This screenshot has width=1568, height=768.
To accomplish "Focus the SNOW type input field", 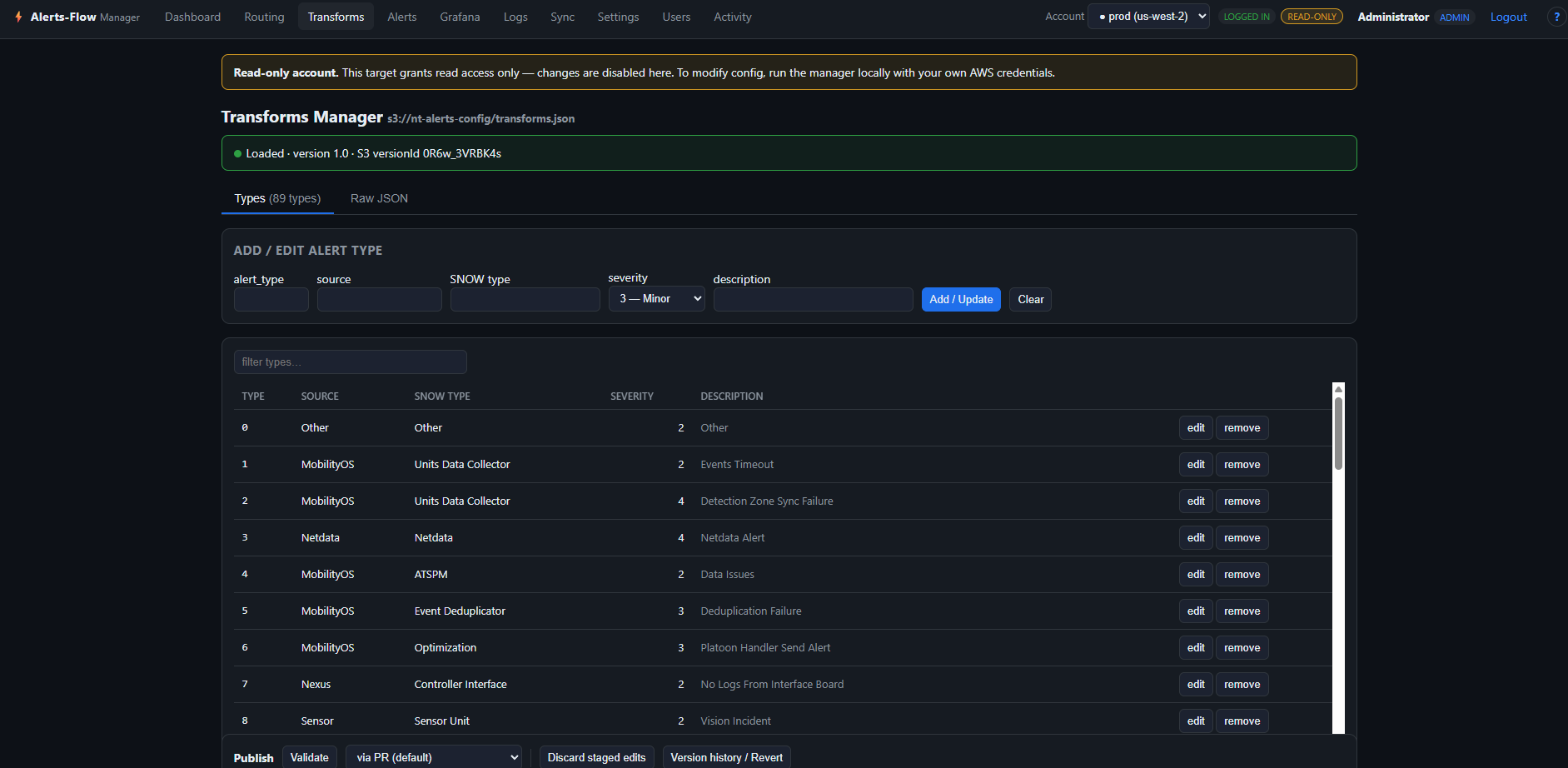I will tap(525, 299).
